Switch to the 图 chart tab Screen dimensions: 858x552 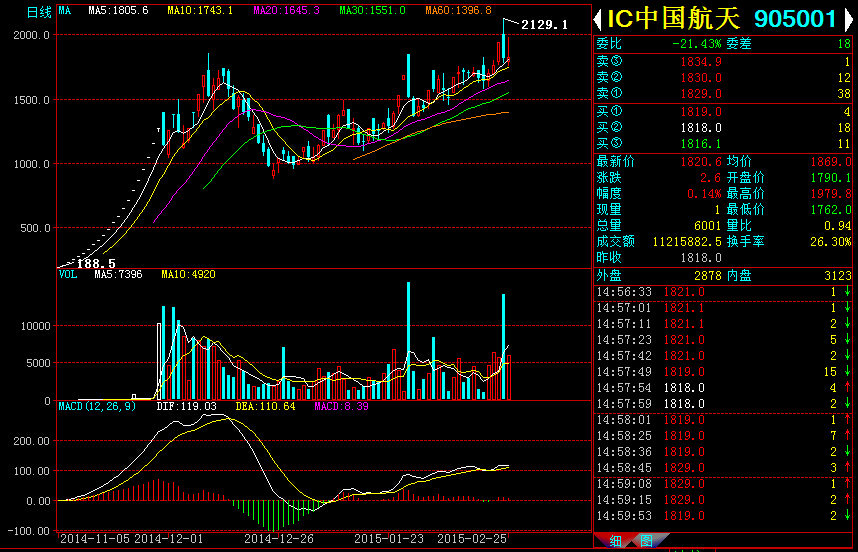646,541
